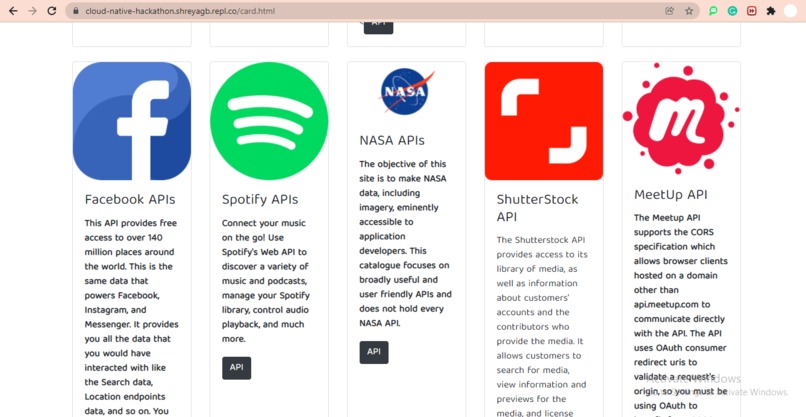Click the MeetUp logo image
The height and width of the screenshot is (417, 806).
coord(681,119)
